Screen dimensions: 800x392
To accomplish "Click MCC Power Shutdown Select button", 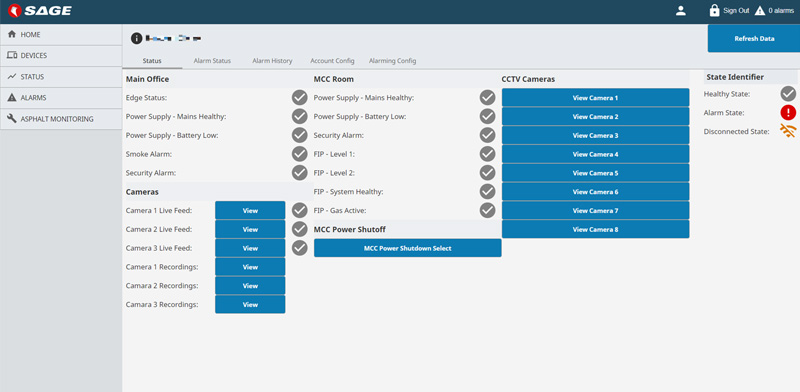I will pos(408,248).
